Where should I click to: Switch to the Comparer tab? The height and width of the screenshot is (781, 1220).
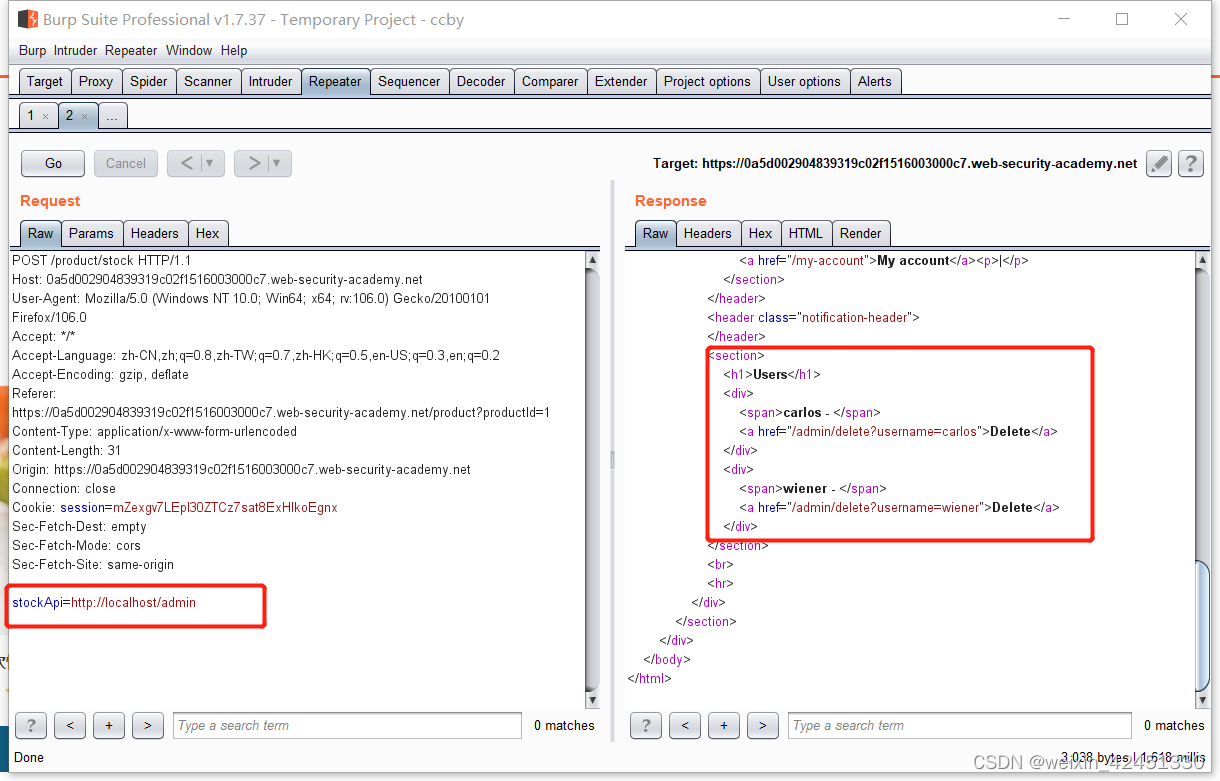550,81
